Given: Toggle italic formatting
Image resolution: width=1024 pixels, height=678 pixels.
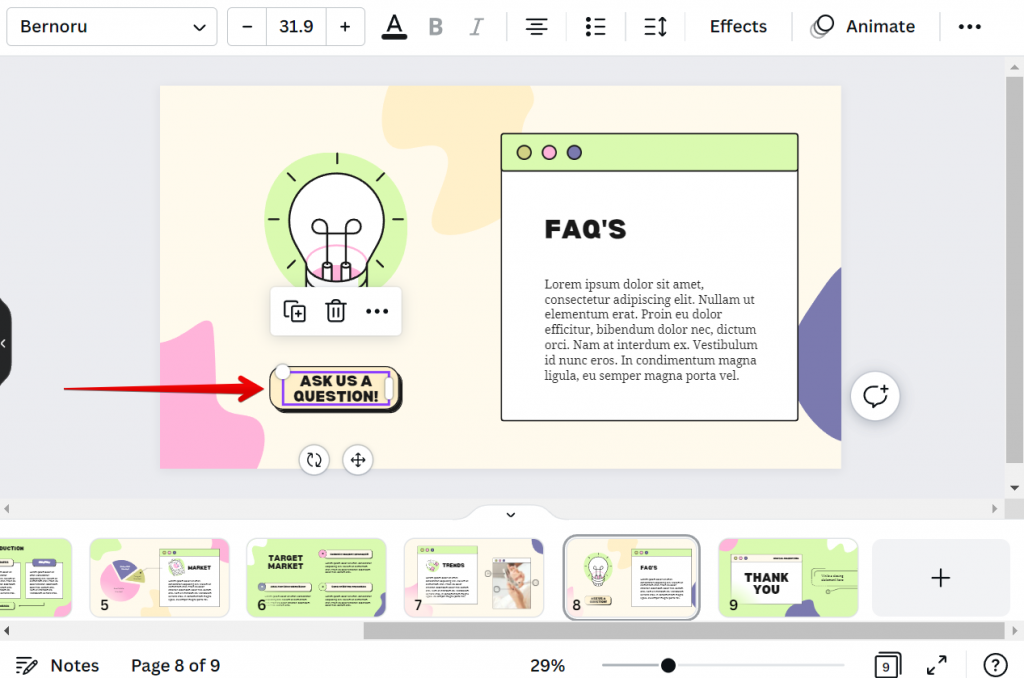Looking at the screenshot, I should coord(477,26).
